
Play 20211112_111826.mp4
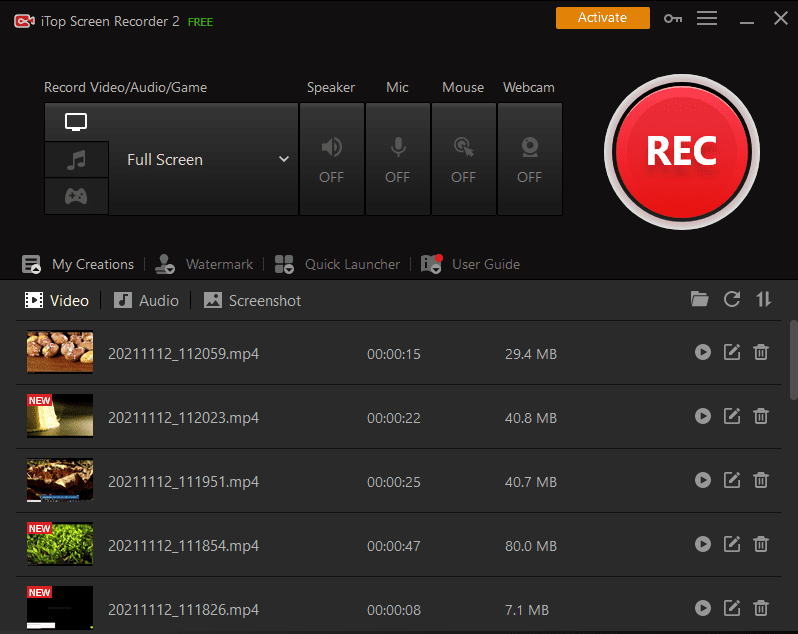click(703, 608)
